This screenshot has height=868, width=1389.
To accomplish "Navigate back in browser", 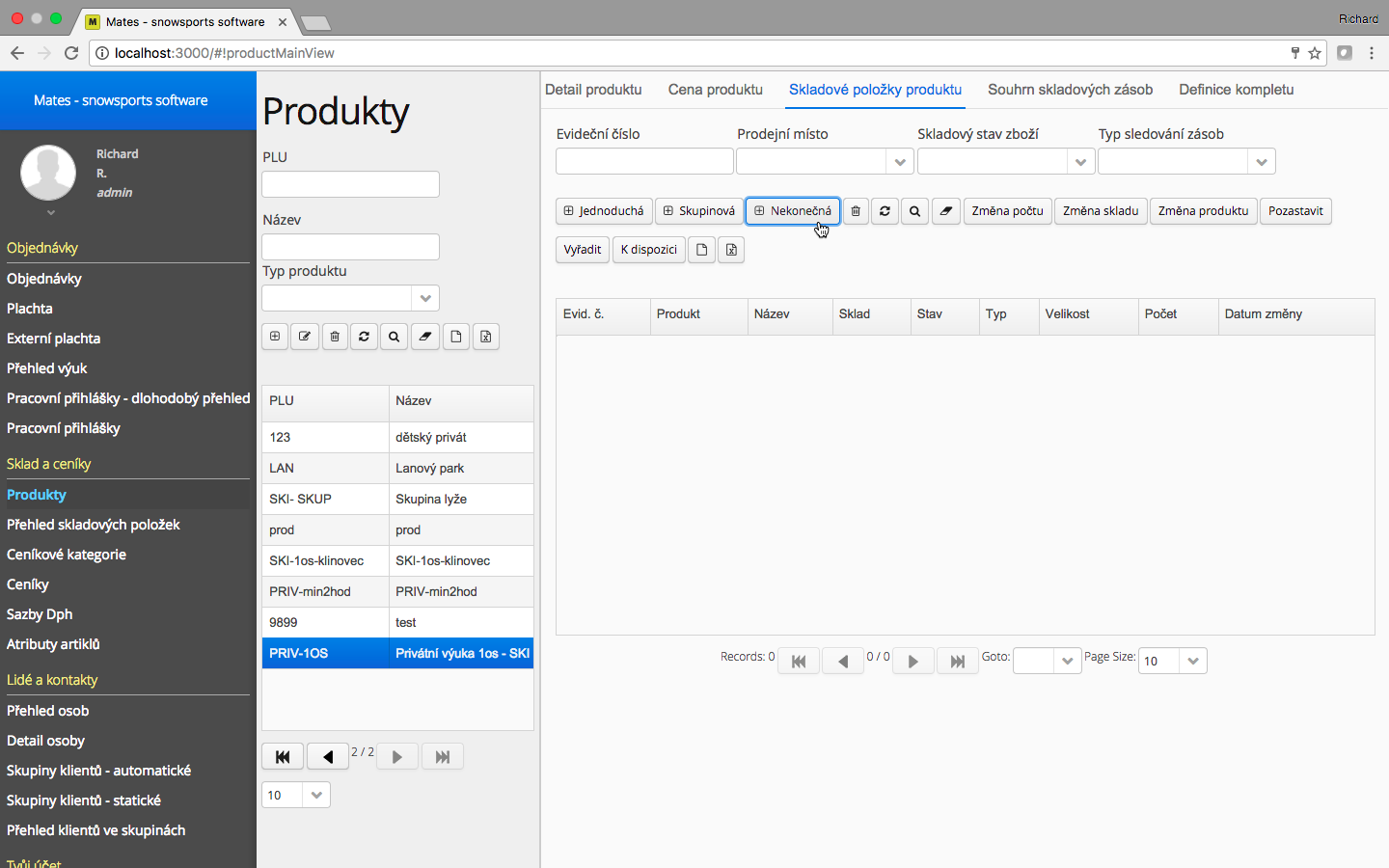I will (x=17, y=53).
